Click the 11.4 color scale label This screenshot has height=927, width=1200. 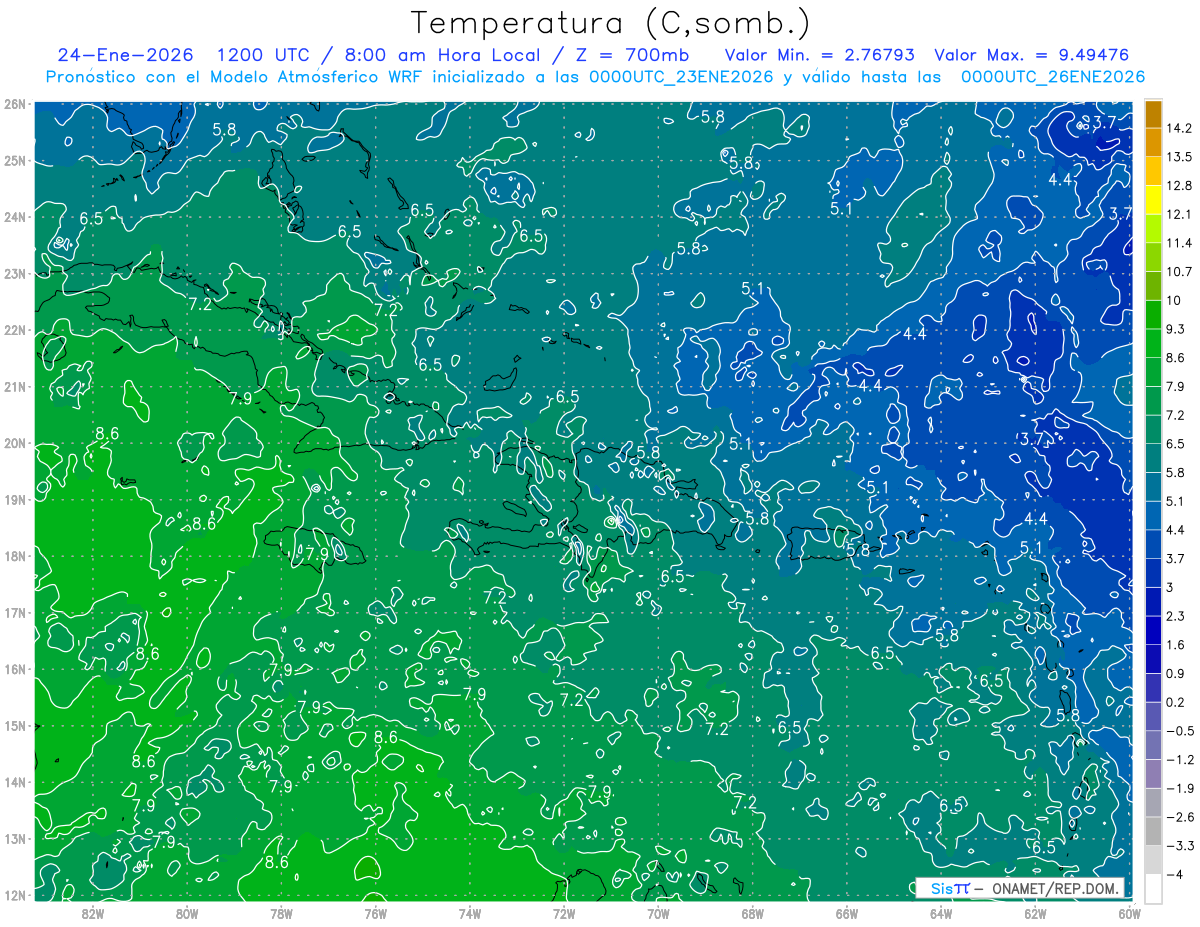pyautogui.click(x=1180, y=243)
